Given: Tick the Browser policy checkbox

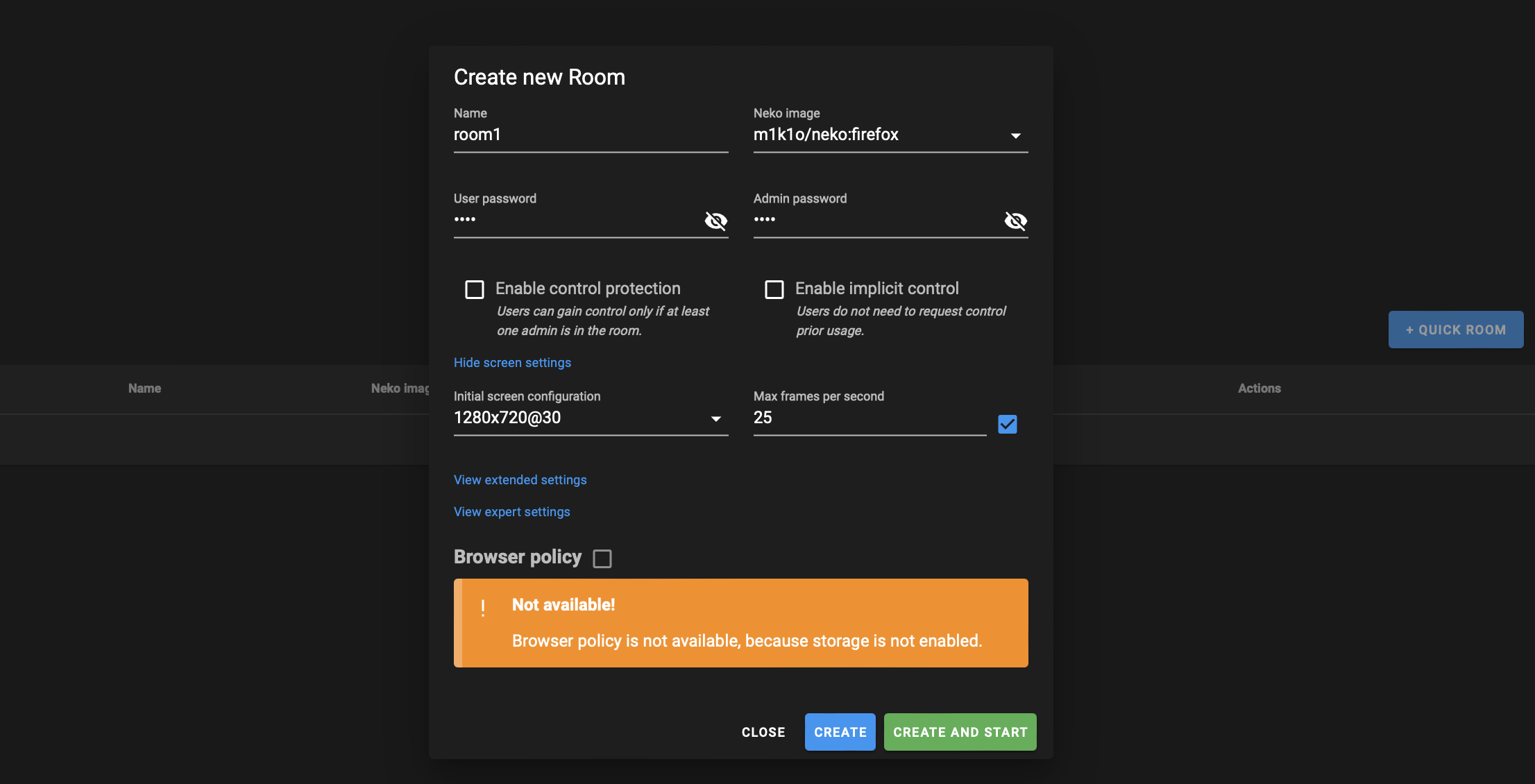Looking at the screenshot, I should [x=602, y=559].
